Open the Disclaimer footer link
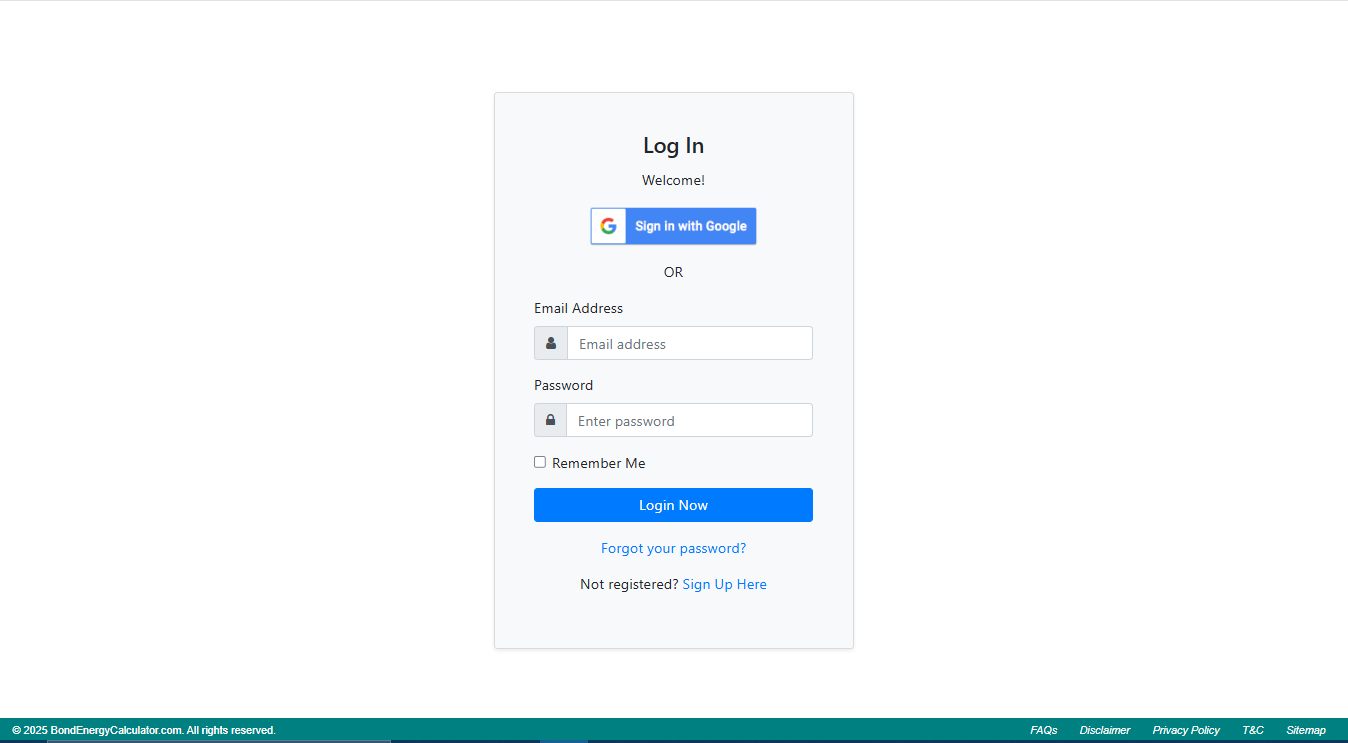This screenshot has height=743, width=1348. [1105, 730]
